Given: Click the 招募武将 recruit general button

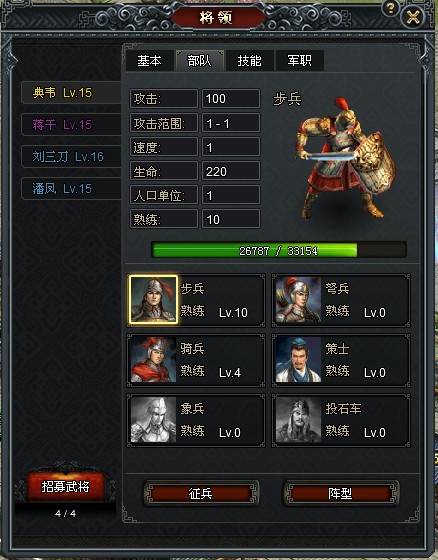Looking at the screenshot, I should [65, 486].
